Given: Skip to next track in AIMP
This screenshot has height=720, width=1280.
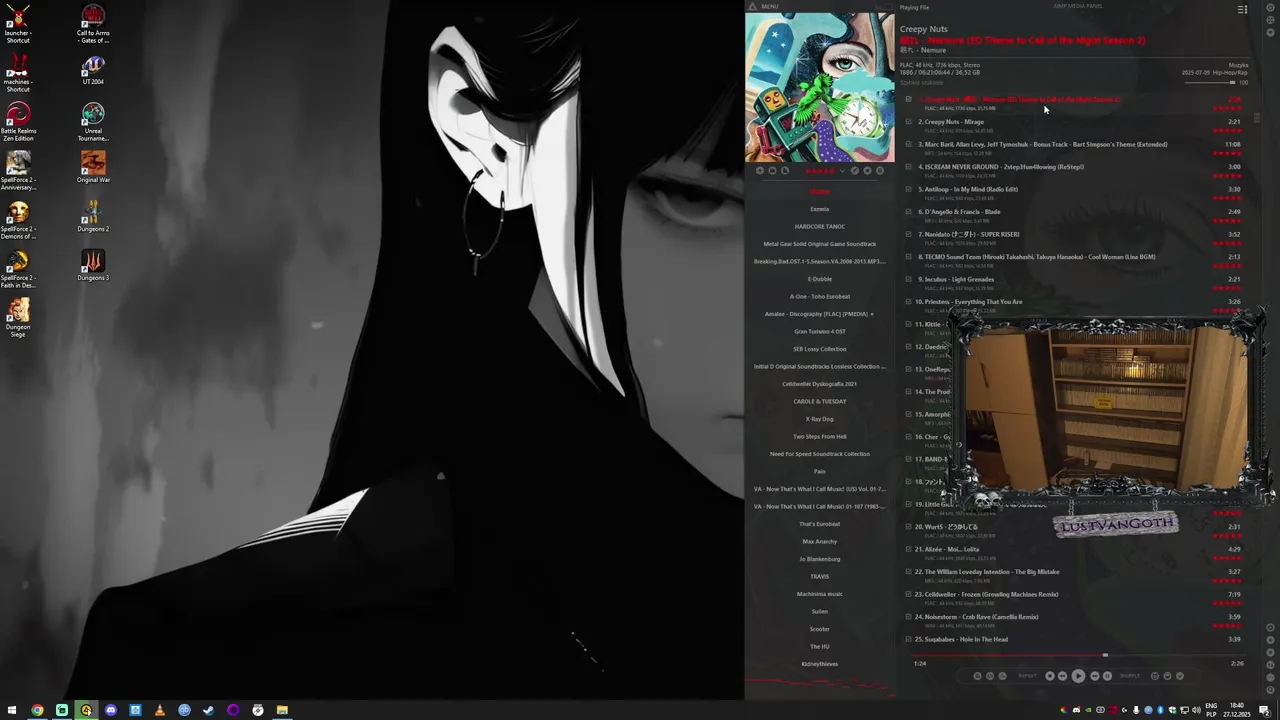Looking at the screenshot, I should (x=1095, y=676).
